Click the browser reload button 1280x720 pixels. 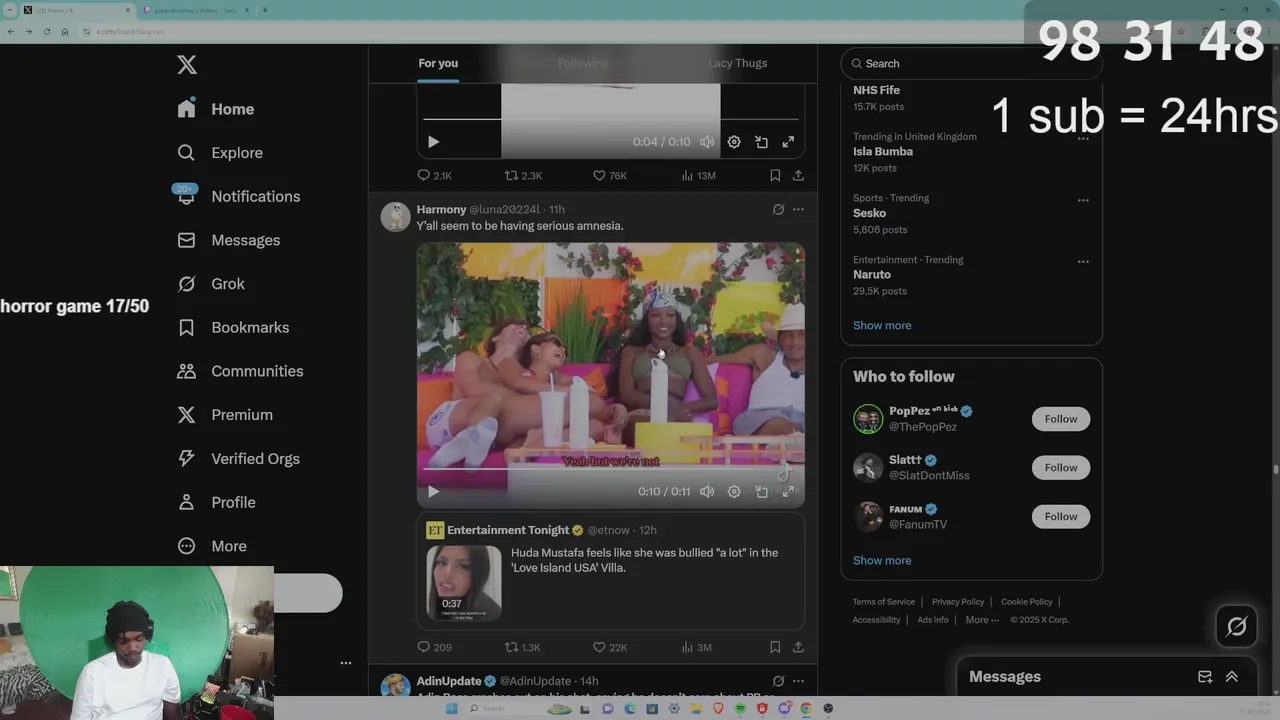click(x=46, y=32)
